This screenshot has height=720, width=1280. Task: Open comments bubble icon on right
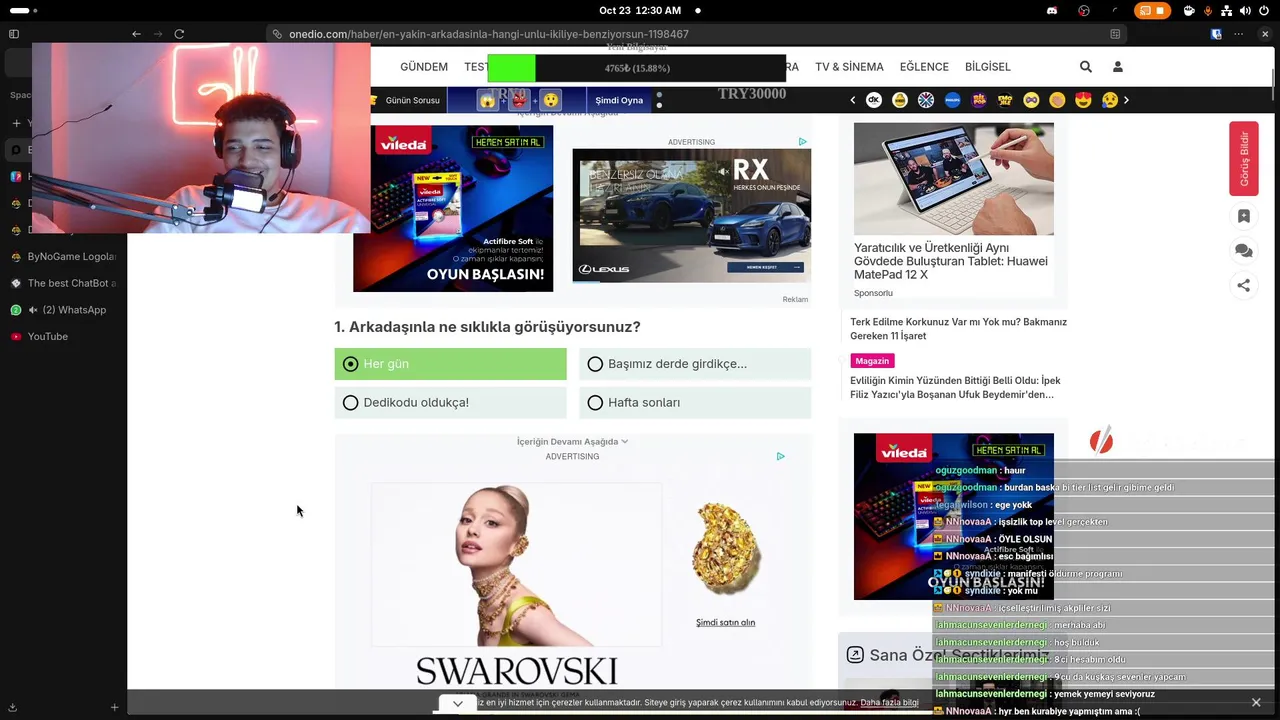click(x=1243, y=251)
